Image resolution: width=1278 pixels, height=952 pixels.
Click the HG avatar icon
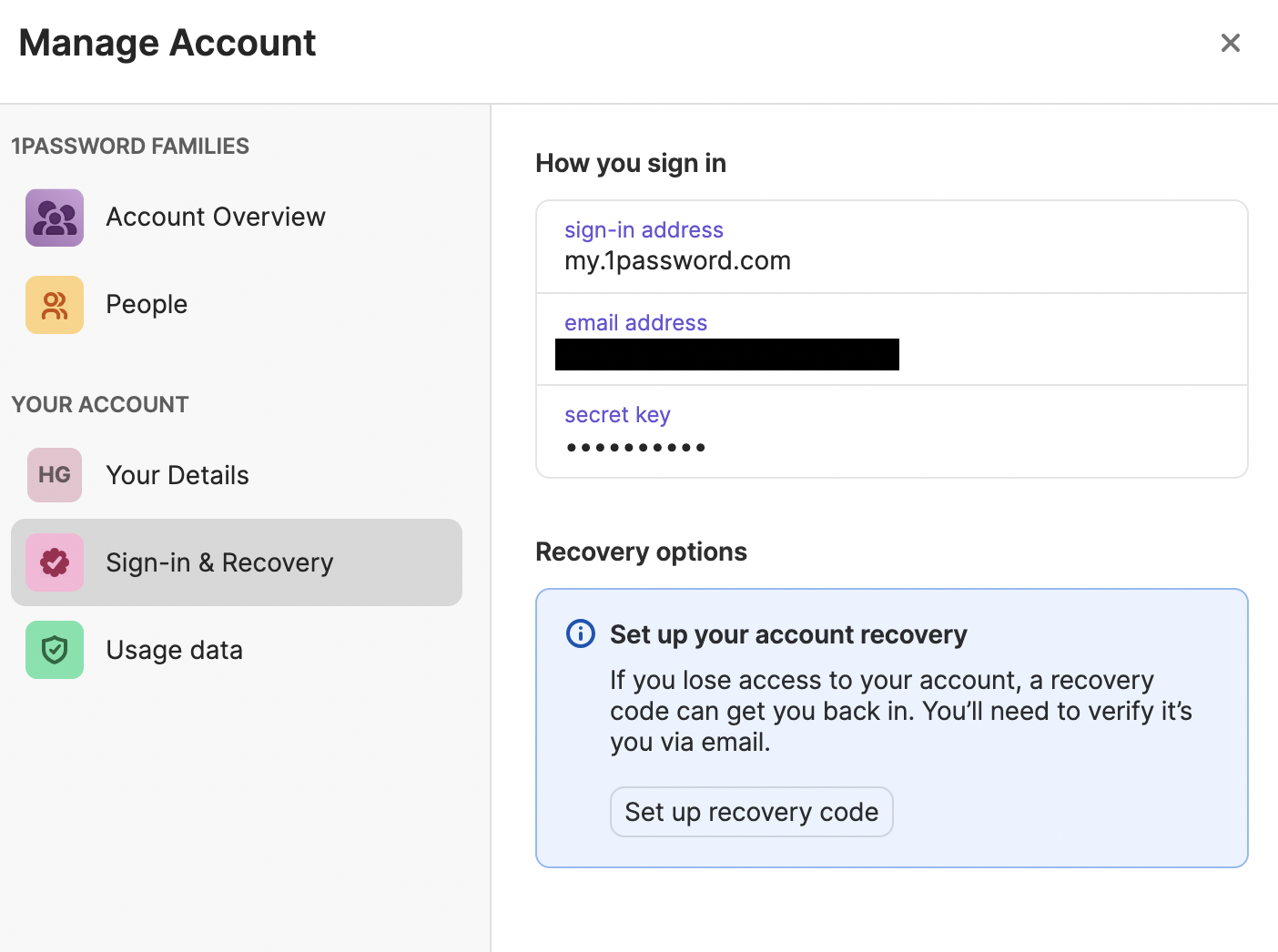[x=54, y=474]
